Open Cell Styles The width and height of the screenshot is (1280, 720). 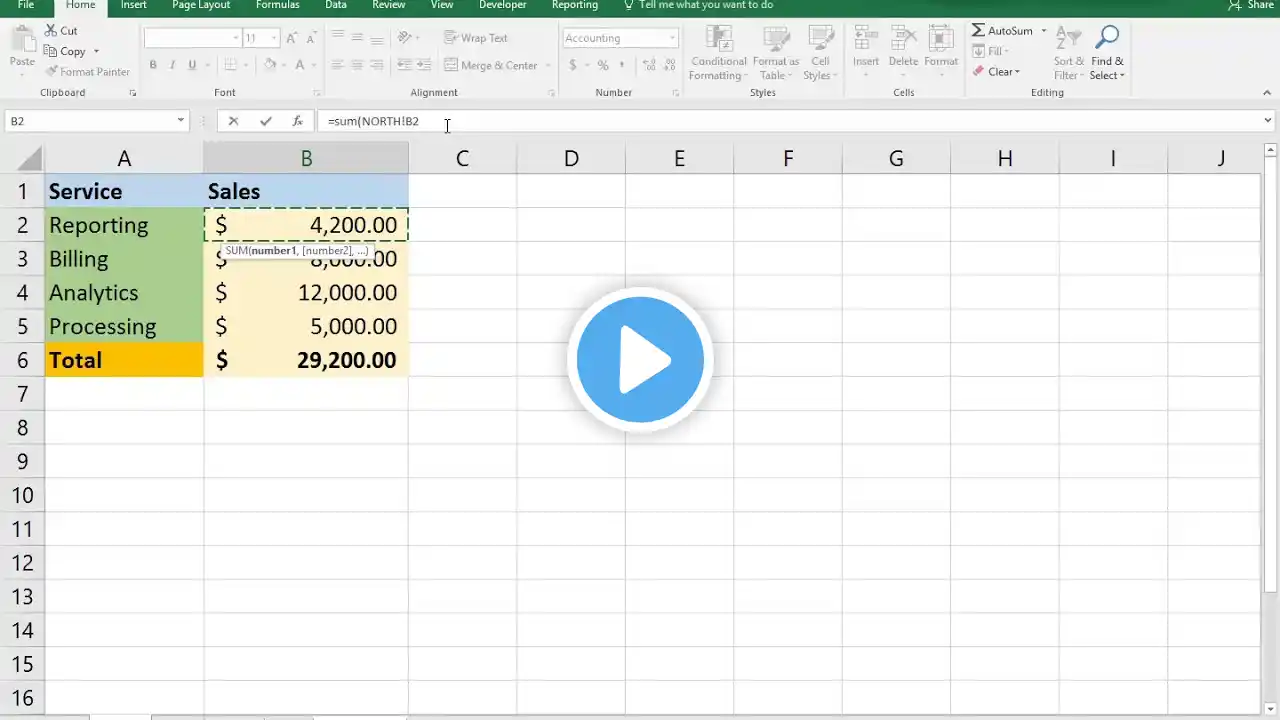pos(820,53)
